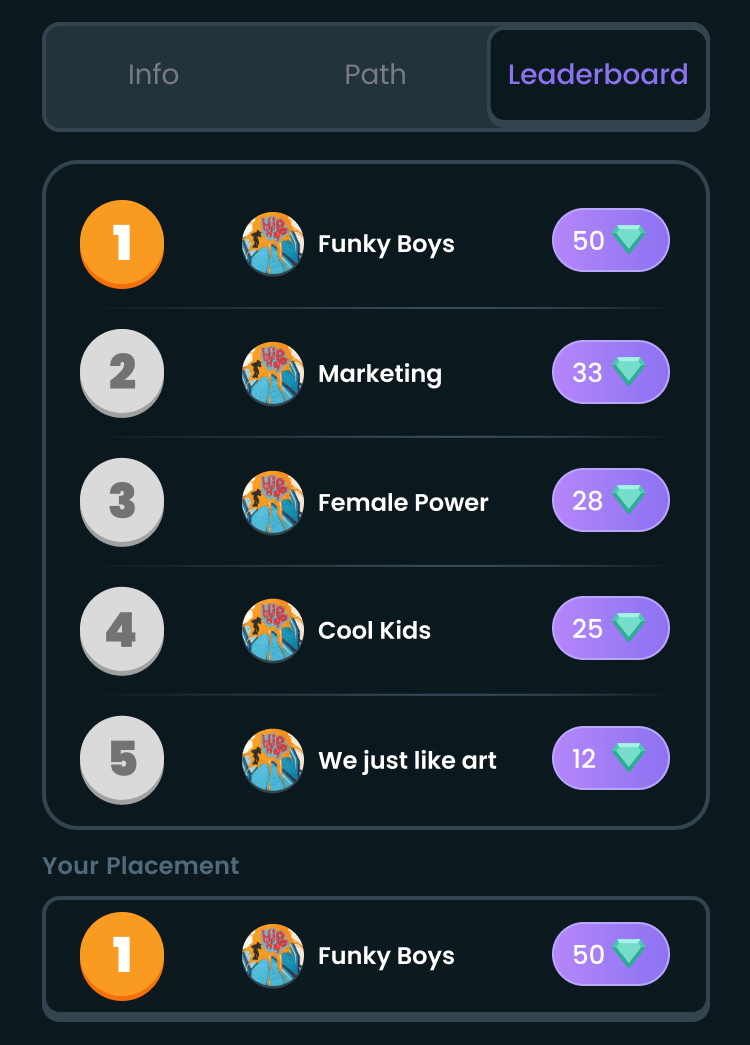Click the grey rank 2 badge
This screenshot has height=1045, width=750.
[122, 373]
